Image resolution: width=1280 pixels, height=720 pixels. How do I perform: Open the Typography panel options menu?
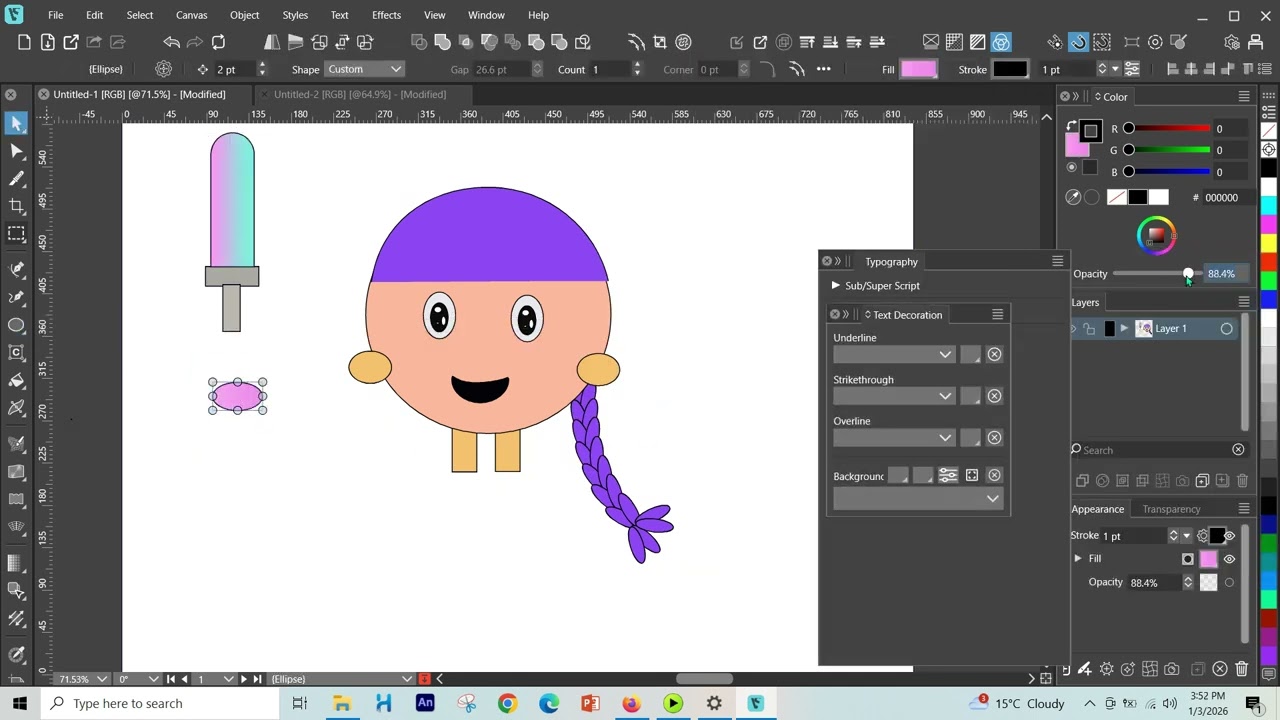click(1057, 261)
